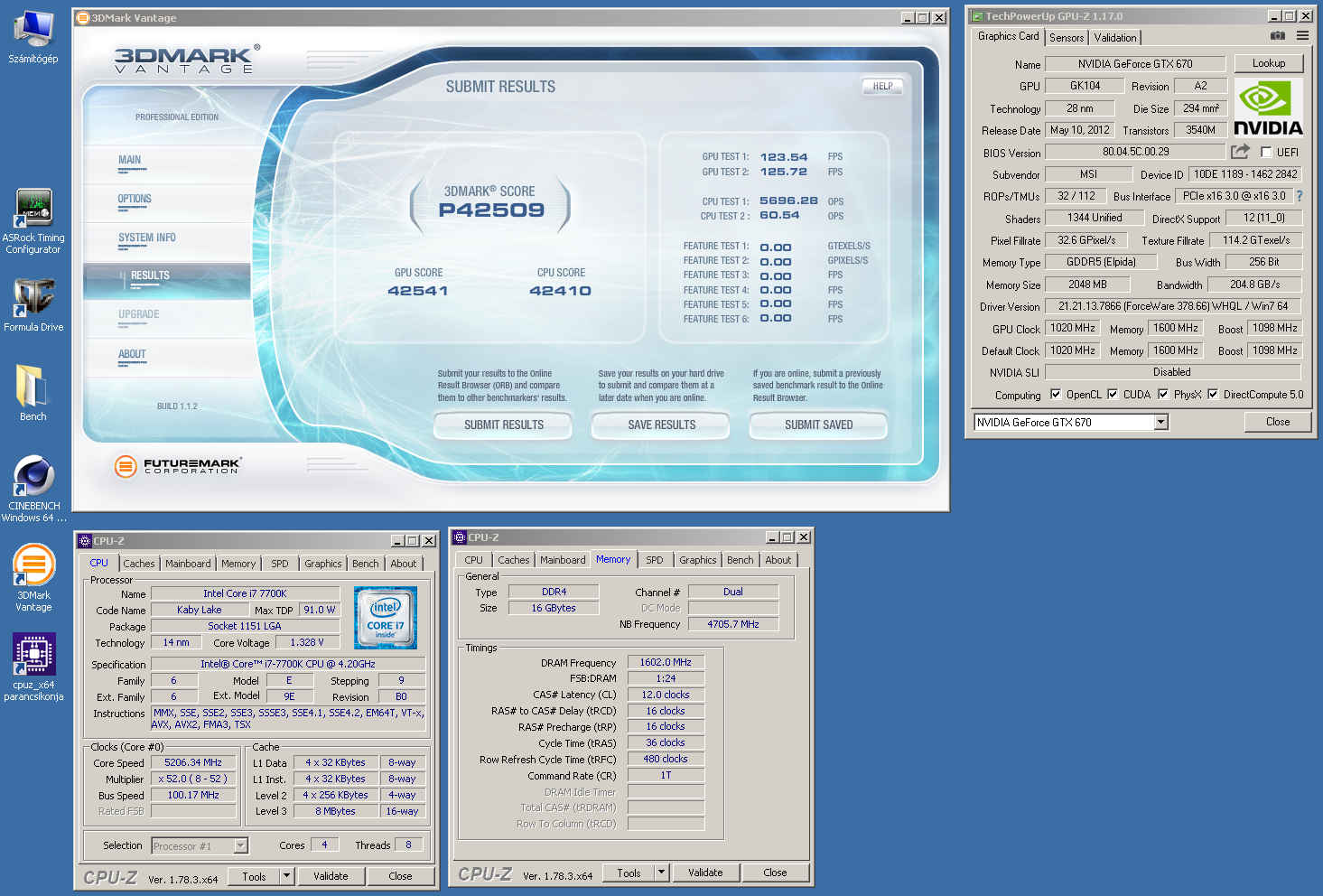1323x896 pixels.
Task: Click the BIOS version share/export icon
Action: 1240,152
